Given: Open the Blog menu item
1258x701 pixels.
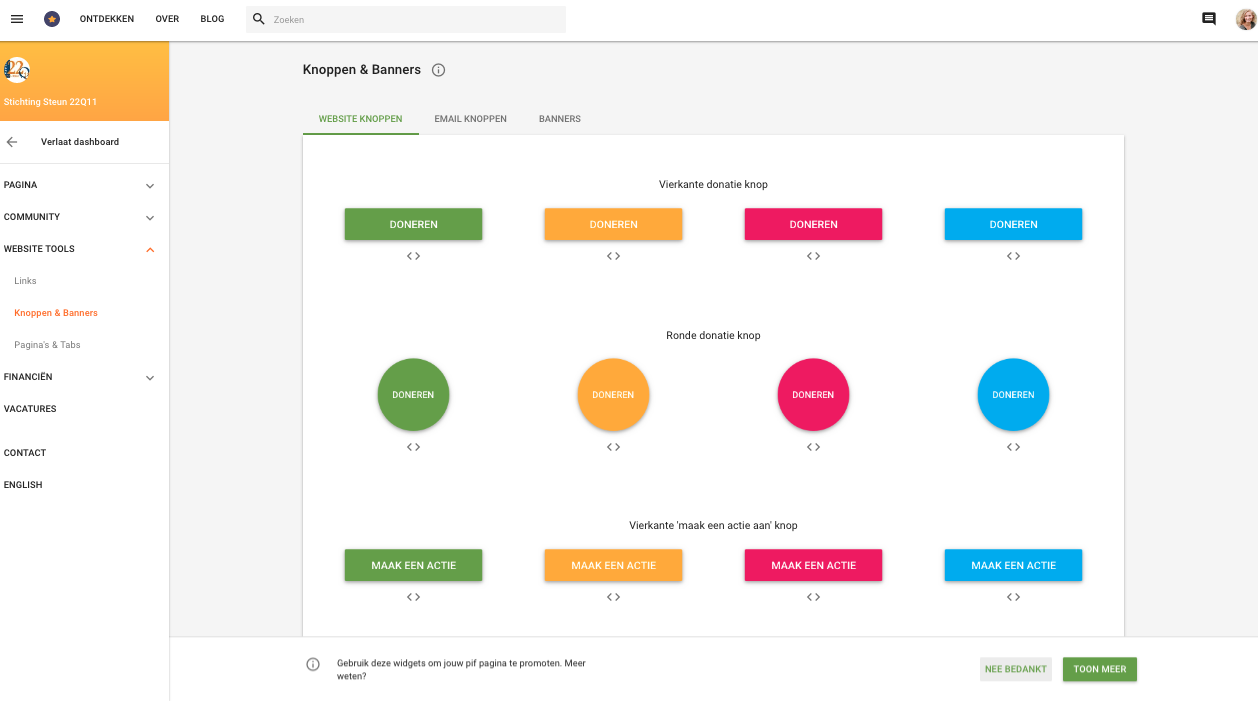Looking at the screenshot, I should (212, 19).
